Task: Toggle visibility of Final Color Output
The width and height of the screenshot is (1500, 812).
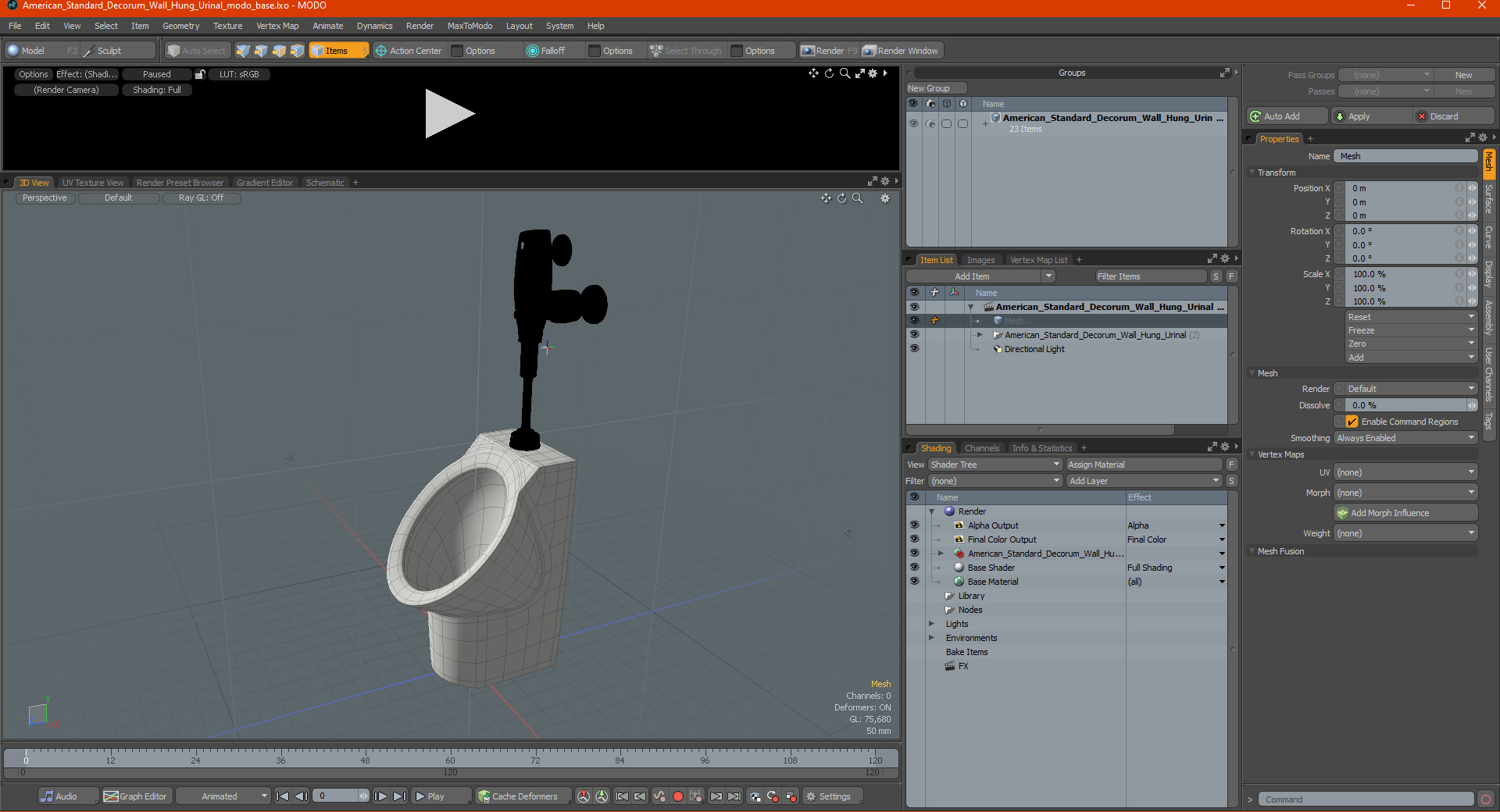Action: (914, 540)
